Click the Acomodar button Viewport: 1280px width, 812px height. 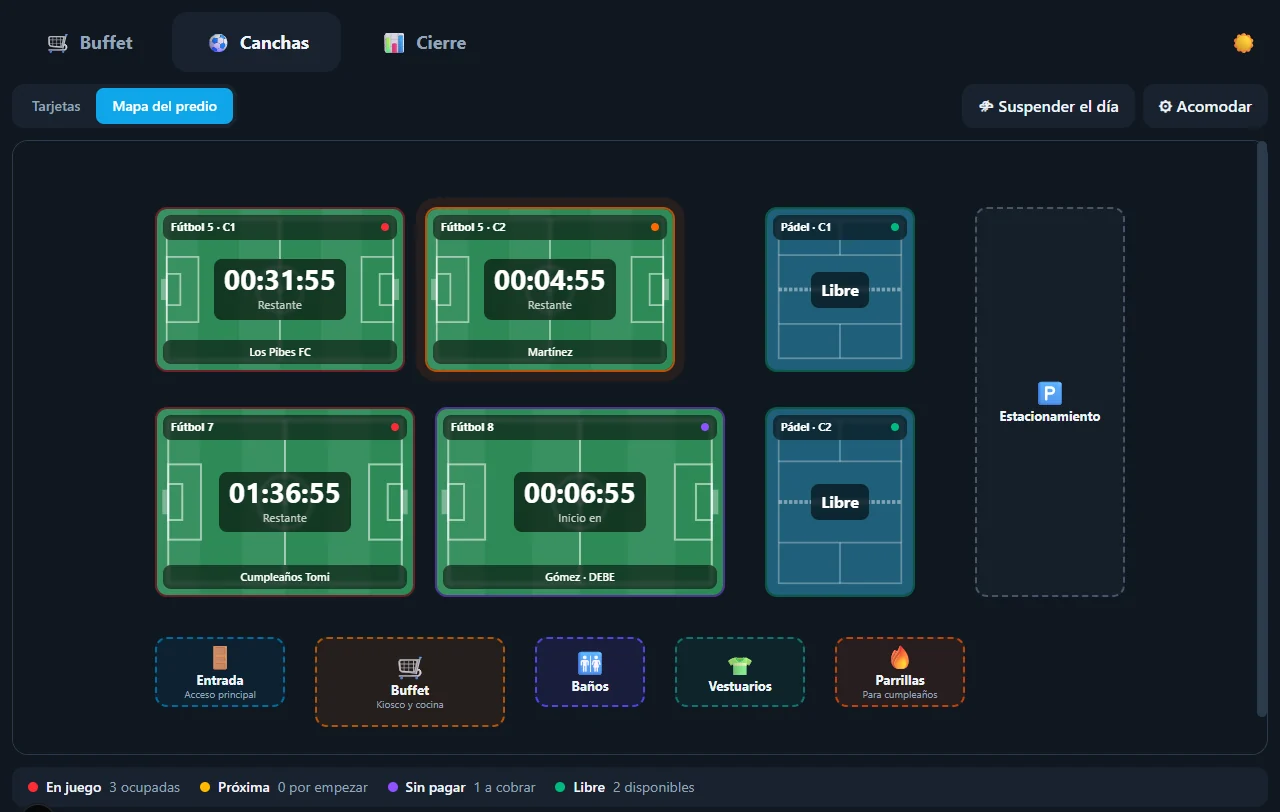pos(1205,106)
